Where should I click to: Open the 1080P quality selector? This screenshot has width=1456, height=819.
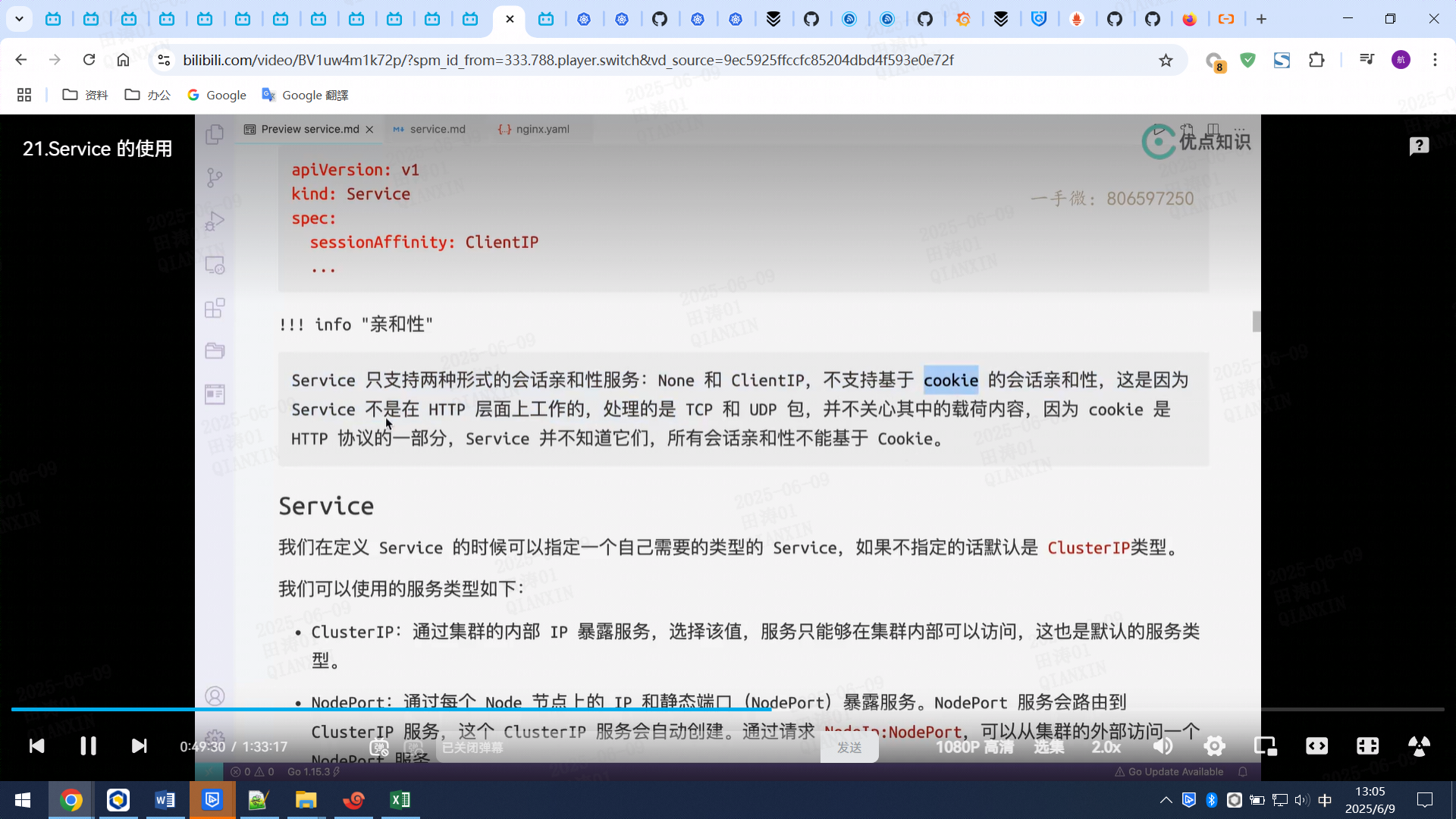click(x=974, y=747)
